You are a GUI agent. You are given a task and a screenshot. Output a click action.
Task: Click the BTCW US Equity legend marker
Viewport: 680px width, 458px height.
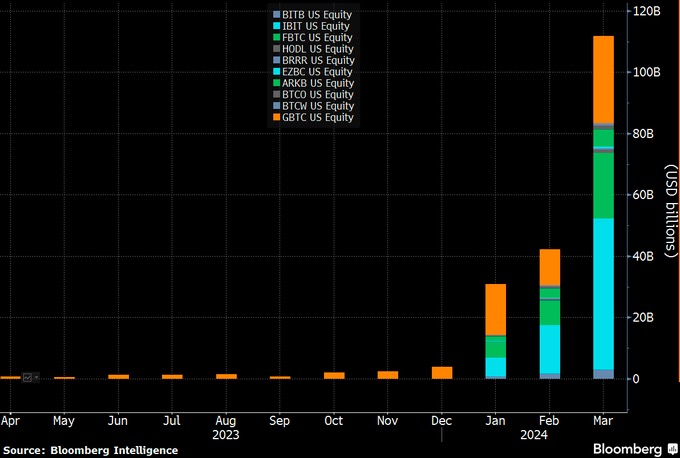pos(276,106)
